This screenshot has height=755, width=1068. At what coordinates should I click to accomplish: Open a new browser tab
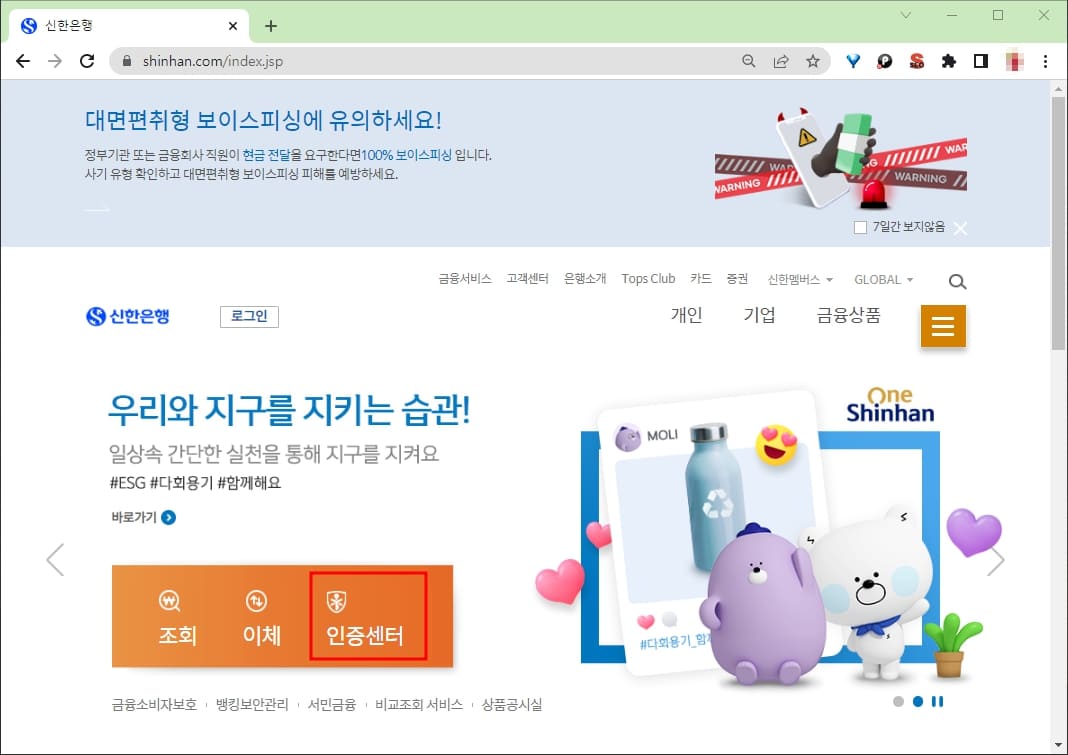pyautogui.click(x=270, y=26)
